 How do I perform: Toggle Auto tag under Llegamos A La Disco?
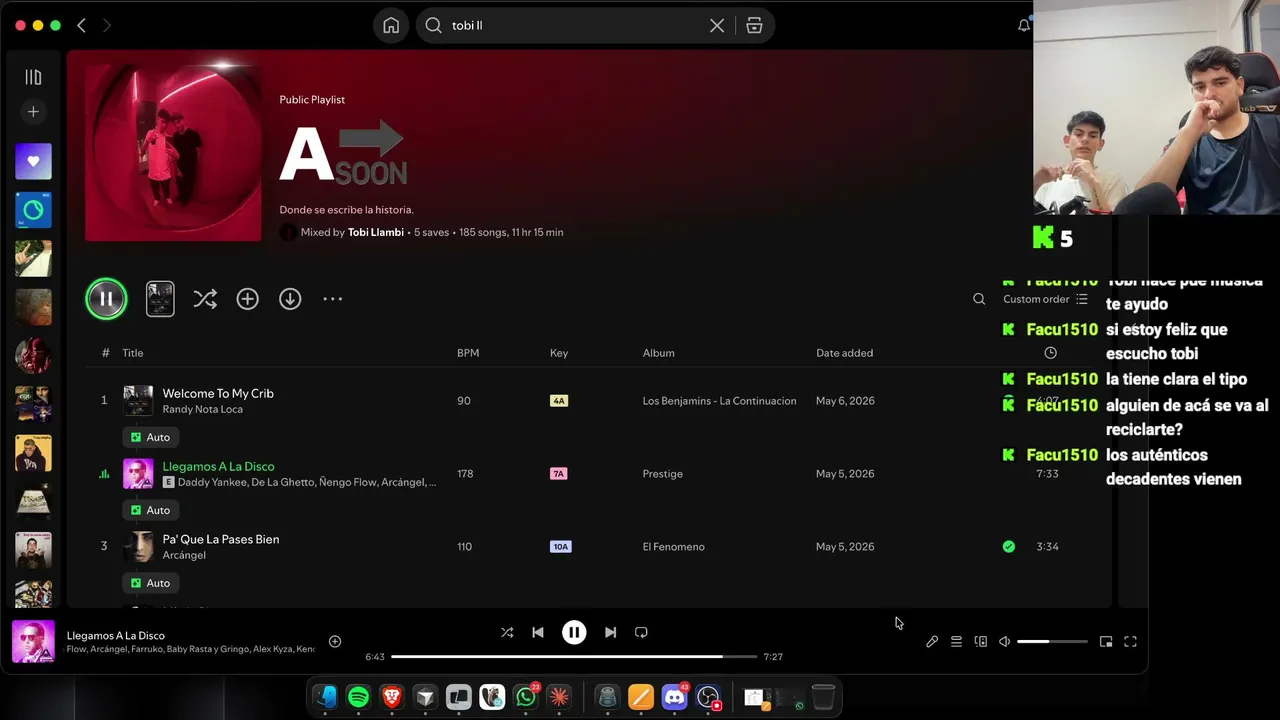pos(150,510)
